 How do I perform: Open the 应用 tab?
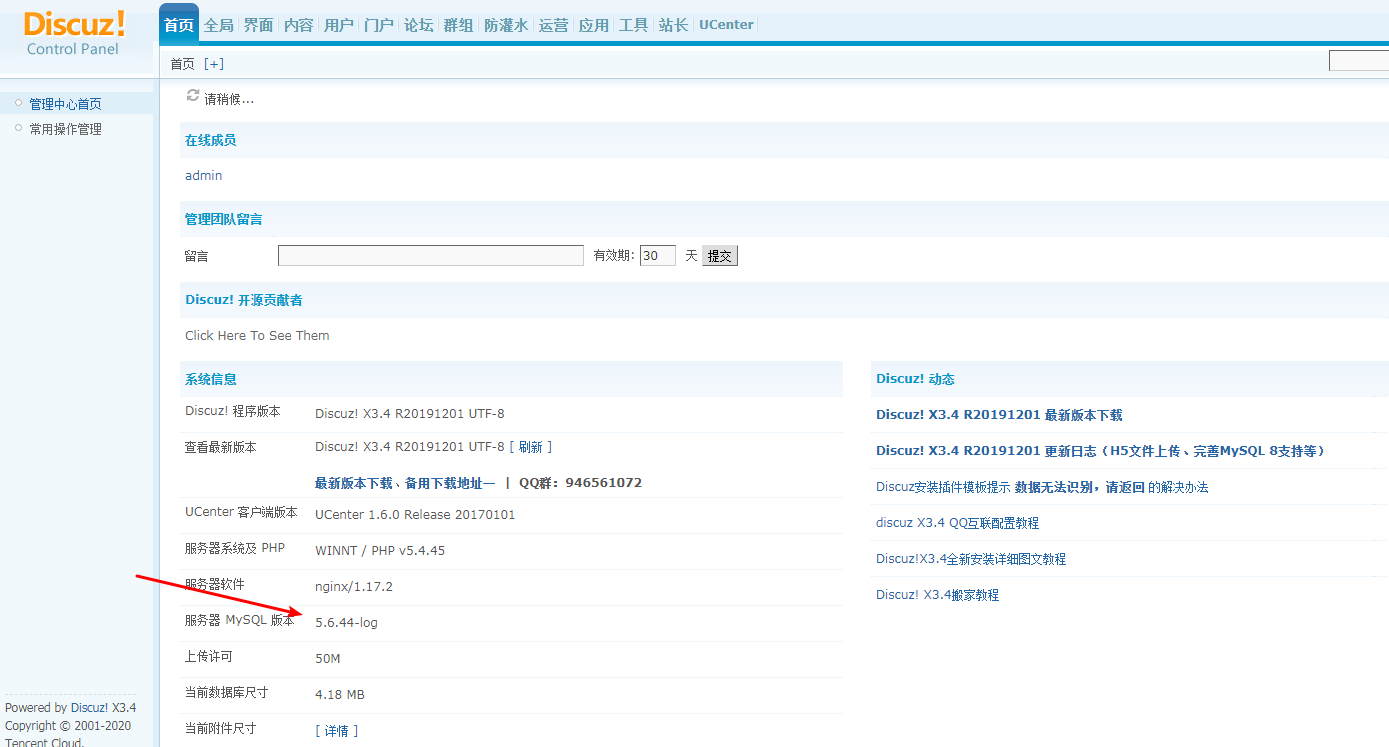pos(594,25)
